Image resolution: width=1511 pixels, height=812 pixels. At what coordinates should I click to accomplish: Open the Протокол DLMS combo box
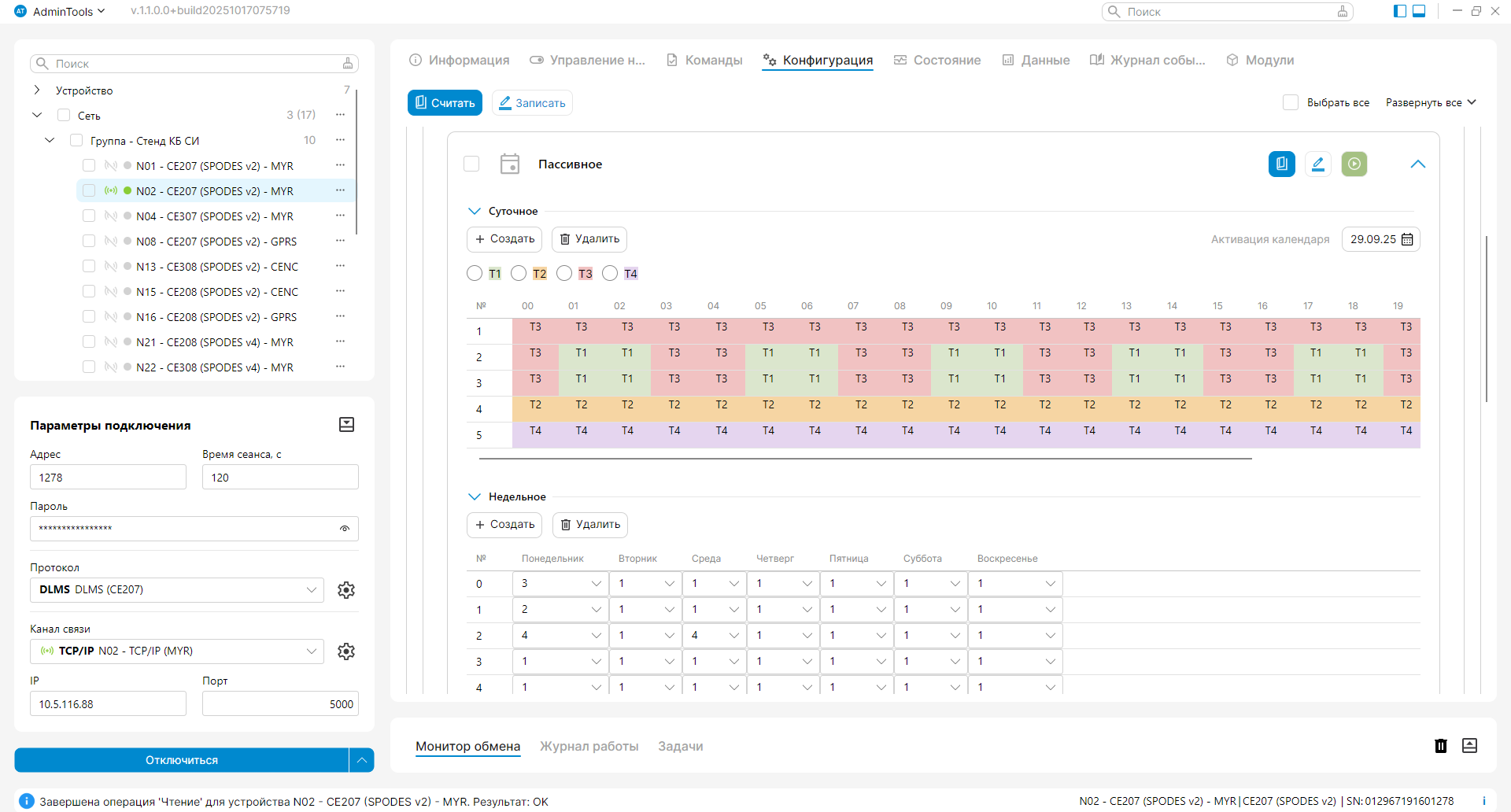pyautogui.click(x=177, y=590)
